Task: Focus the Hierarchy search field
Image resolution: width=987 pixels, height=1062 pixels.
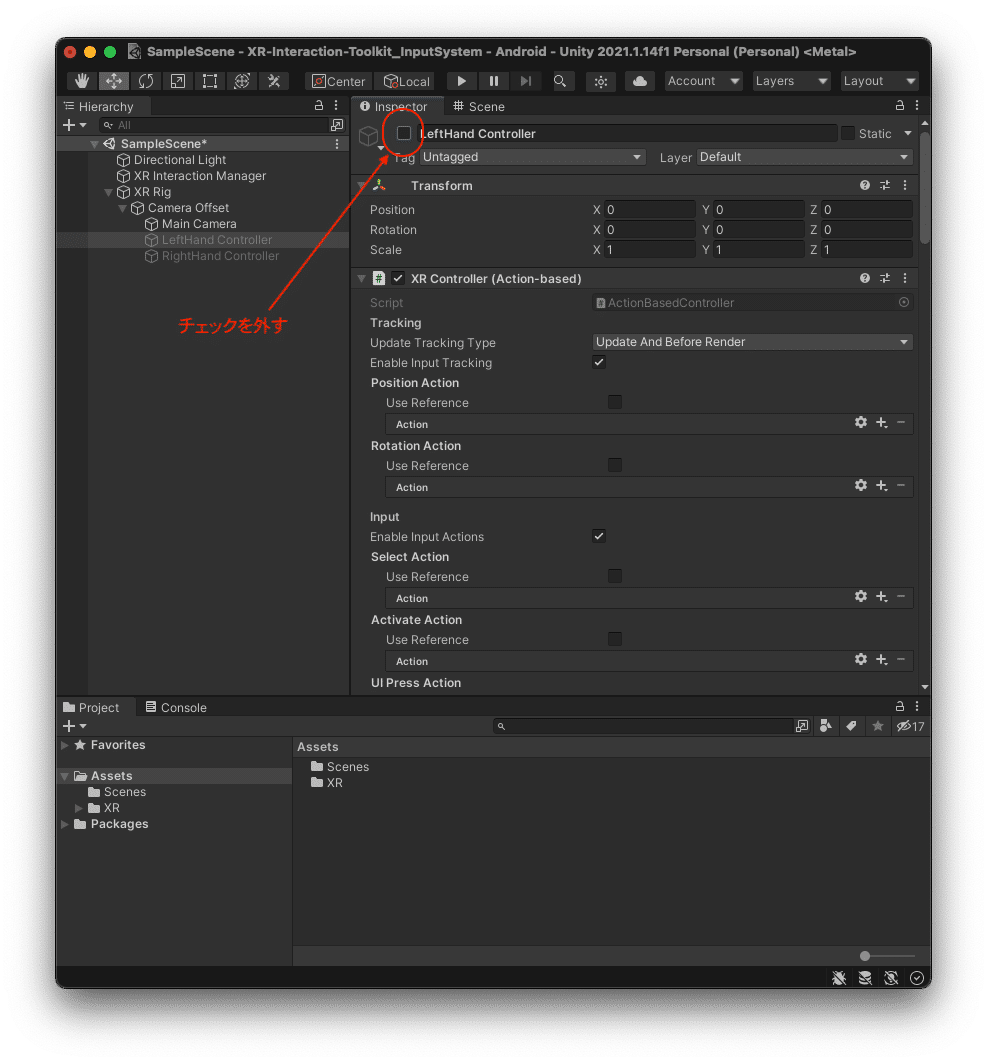Action: click(x=213, y=125)
